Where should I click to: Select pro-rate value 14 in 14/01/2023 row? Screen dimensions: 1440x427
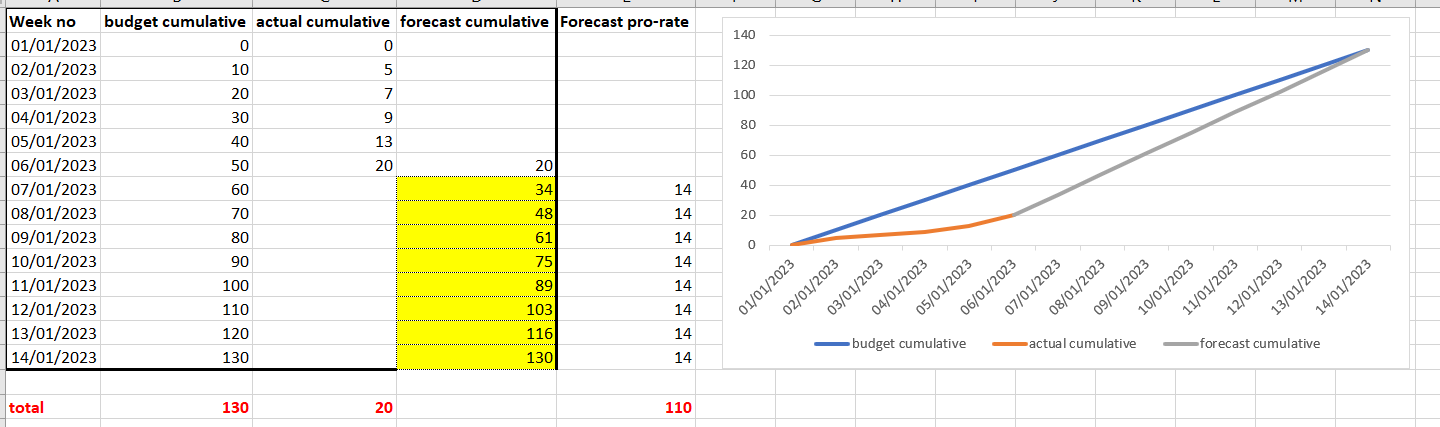pos(626,357)
